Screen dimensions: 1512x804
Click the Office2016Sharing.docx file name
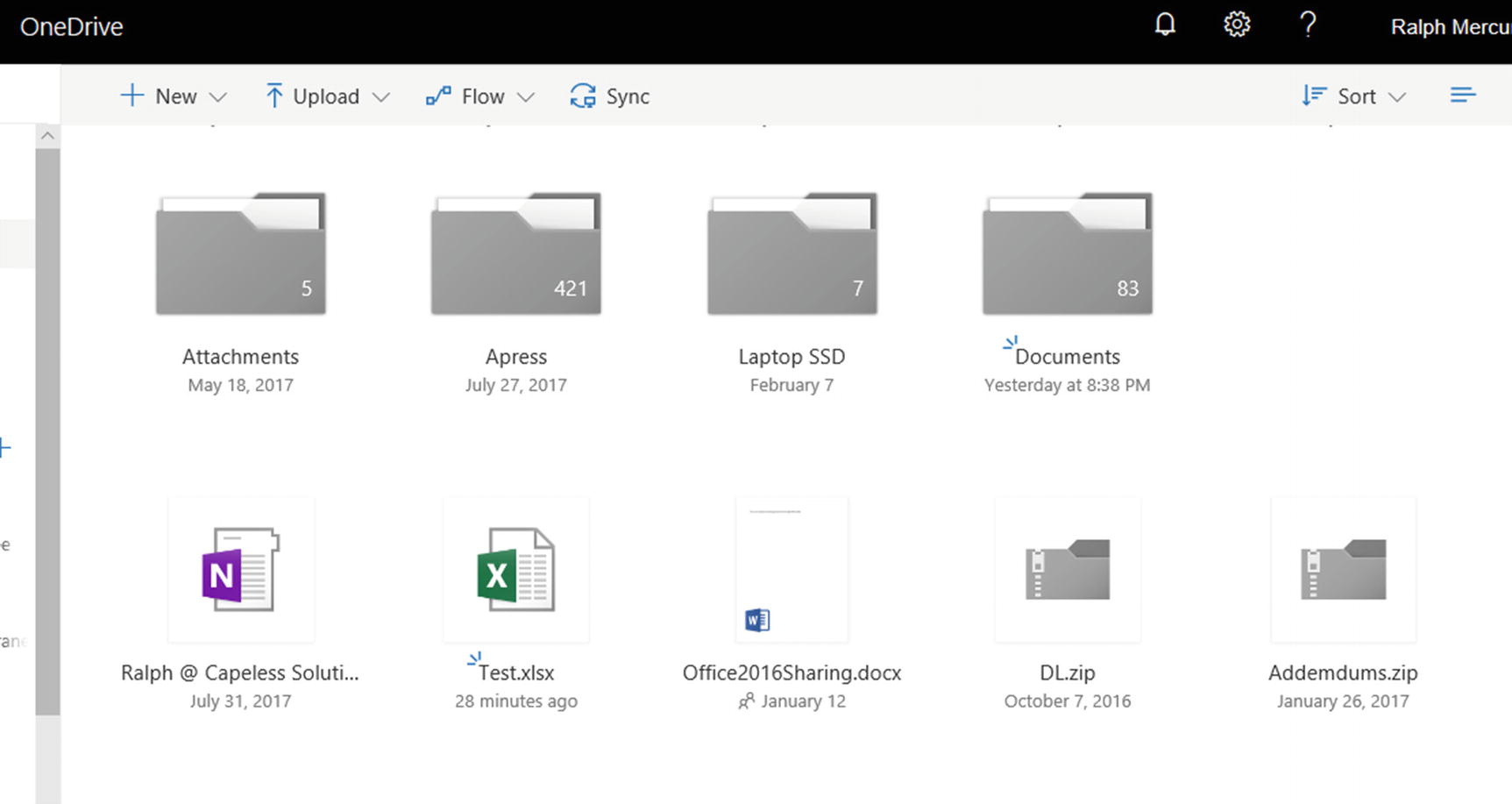point(791,672)
